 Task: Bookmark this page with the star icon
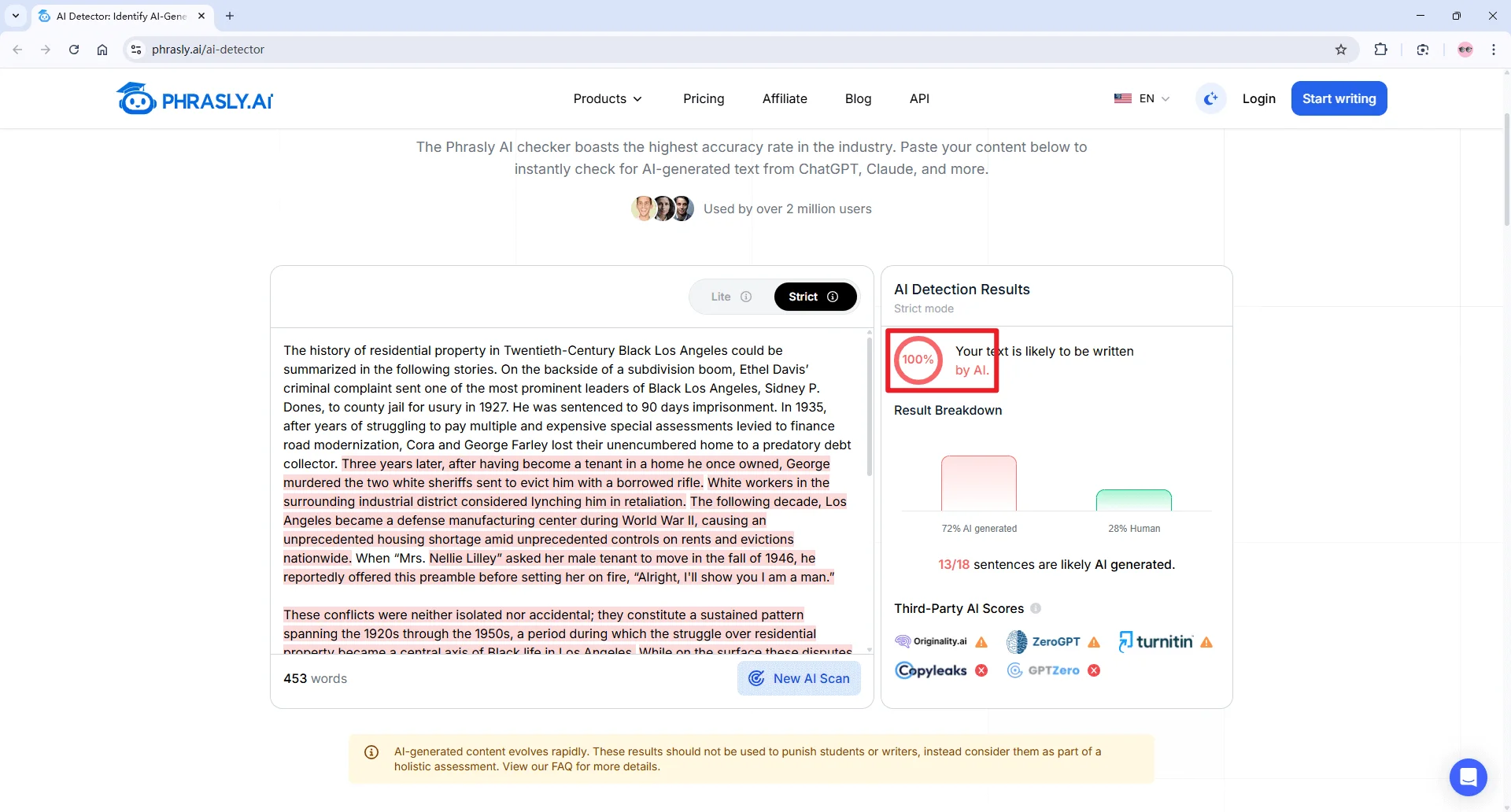click(x=1341, y=50)
